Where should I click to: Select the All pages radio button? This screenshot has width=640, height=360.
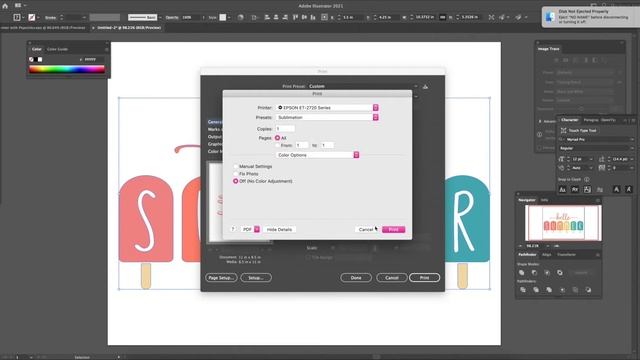[278, 138]
